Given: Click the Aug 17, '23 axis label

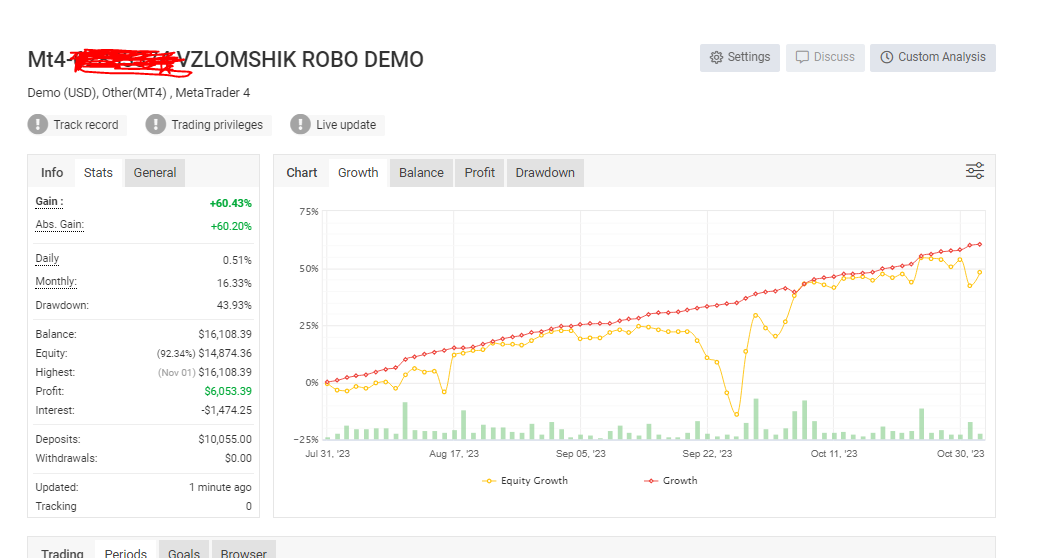Looking at the screenshot, I should (454, 454).
